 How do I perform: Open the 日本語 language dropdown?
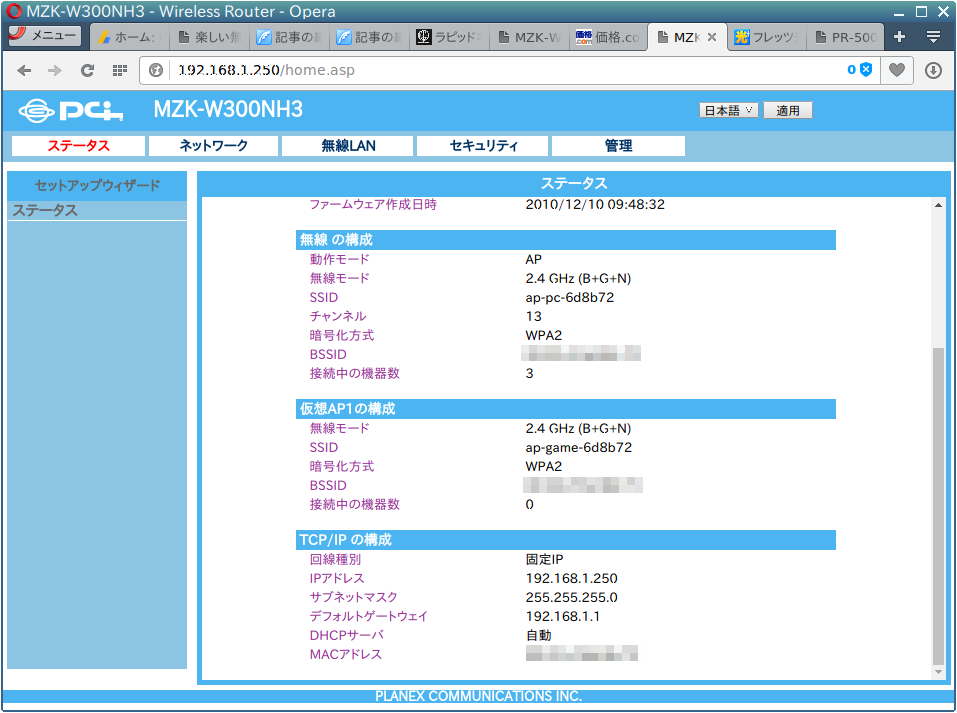(729, 110)
